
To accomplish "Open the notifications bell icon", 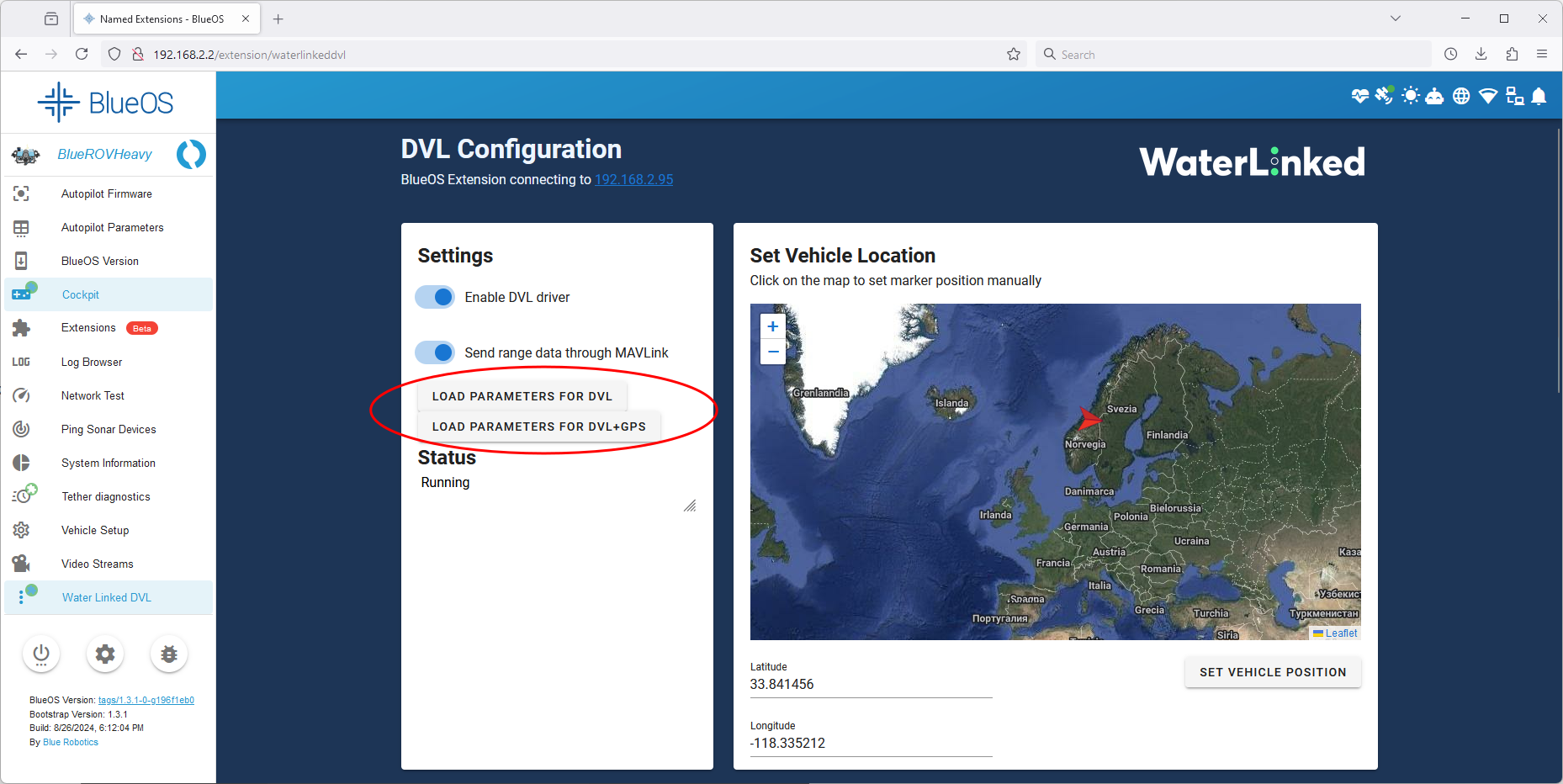I will (x=1539, y=96).
